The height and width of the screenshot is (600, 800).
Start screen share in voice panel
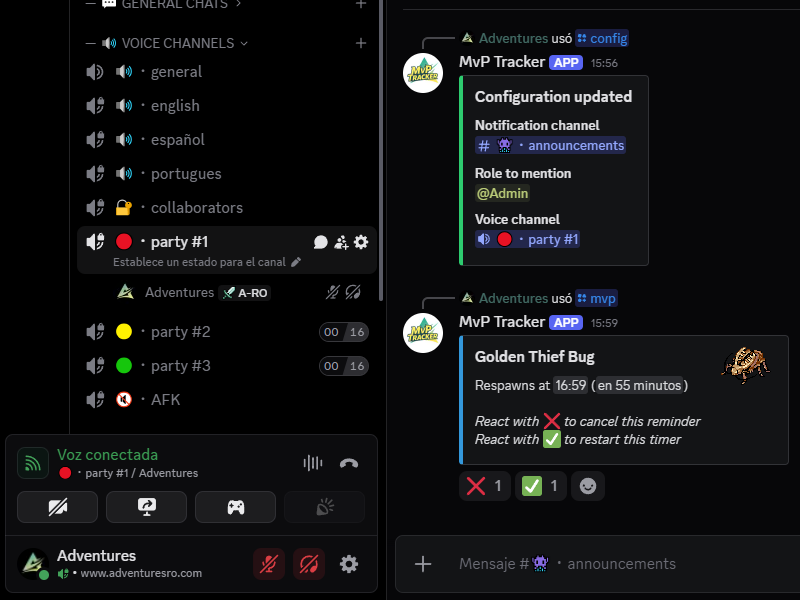point(146,507)
